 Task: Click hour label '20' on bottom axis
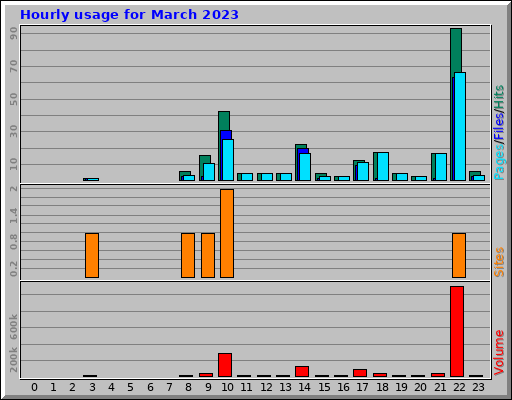pos(420,387)
